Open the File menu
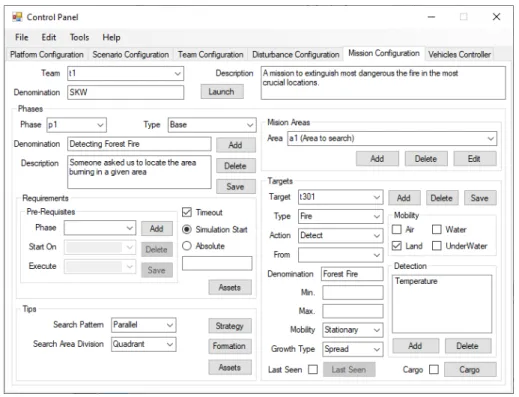 click(22, 37)
